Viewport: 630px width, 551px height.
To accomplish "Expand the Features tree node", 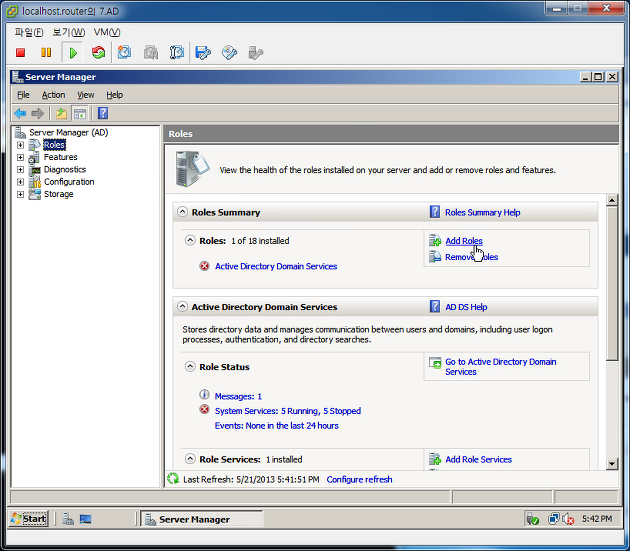I will (20, 157).
